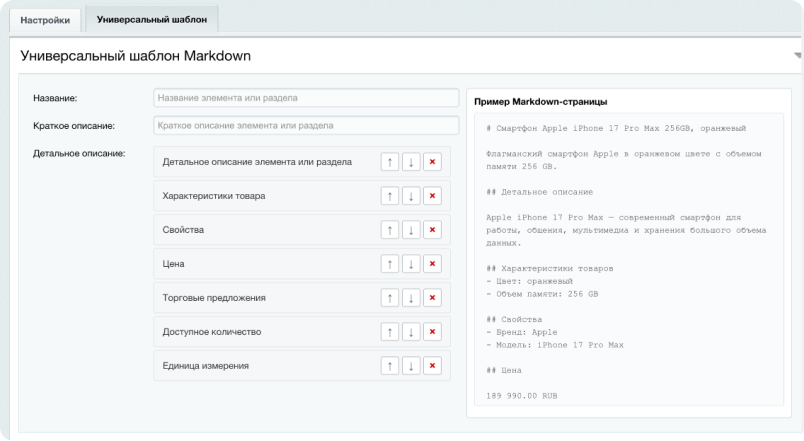This screenshot has width=804, height=441.
Task: Move 'Цена' block up
Action: coord(390,264)
